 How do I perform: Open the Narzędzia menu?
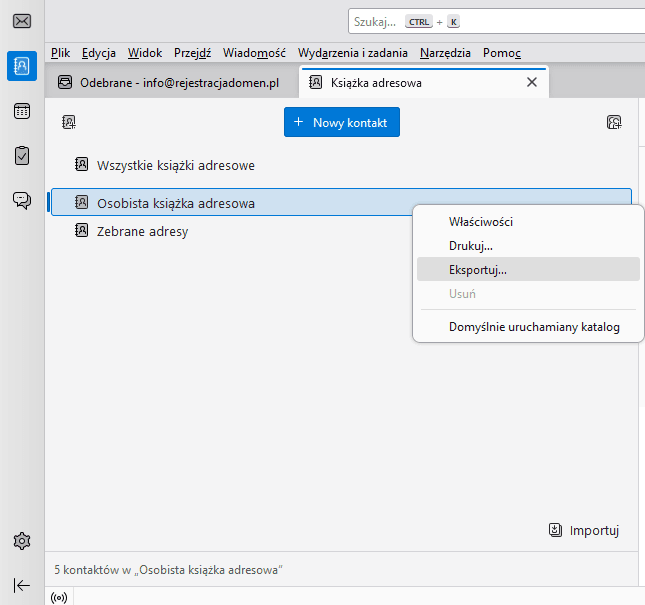pyautogui.click(x=446, y=53)
